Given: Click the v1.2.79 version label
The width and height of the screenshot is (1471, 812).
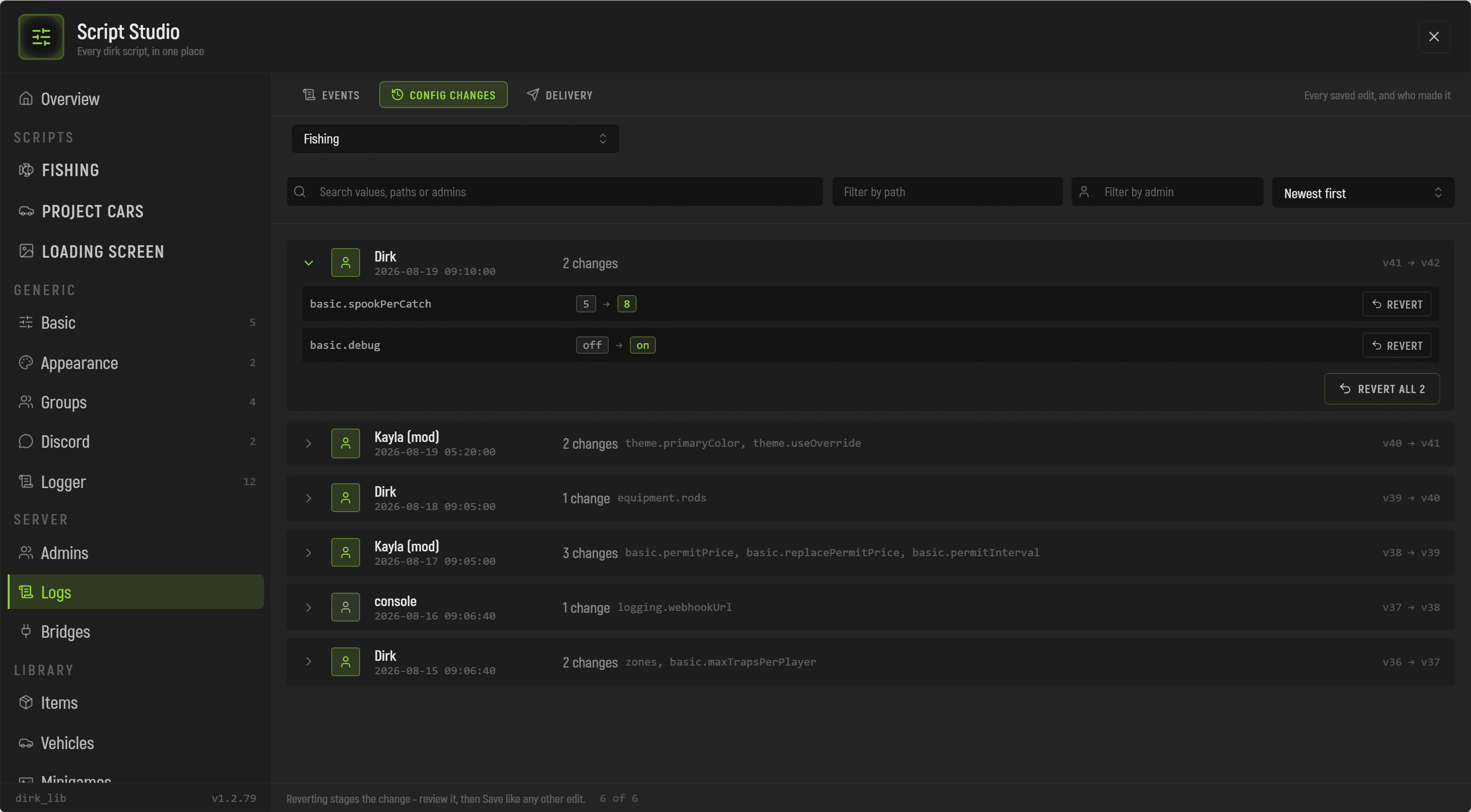Looking at the screenshot, I should click(233, 798).
